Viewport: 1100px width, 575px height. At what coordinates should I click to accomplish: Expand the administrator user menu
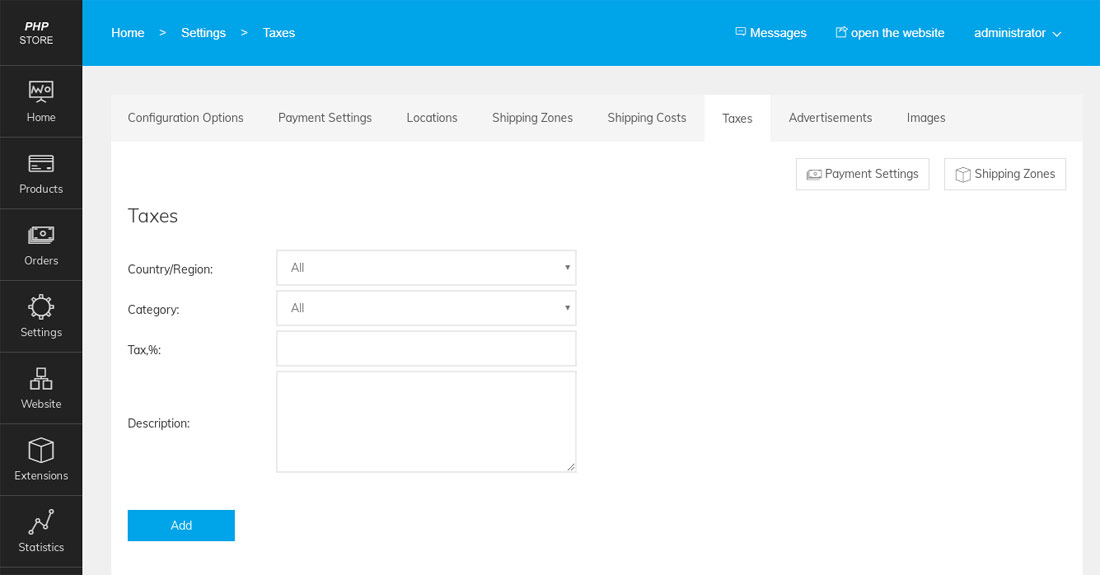click(1017, 33)
